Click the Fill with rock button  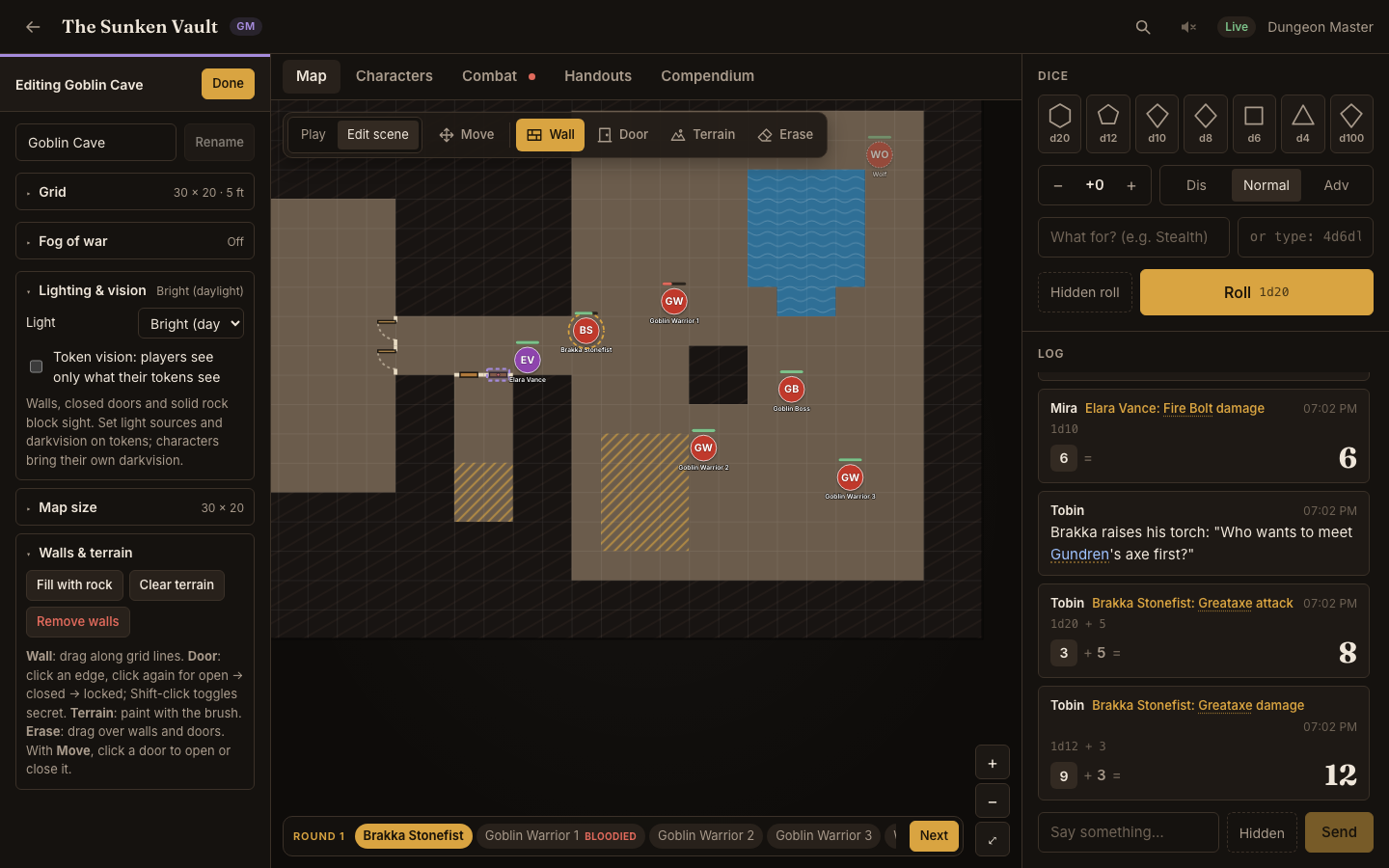pos(74,585)
